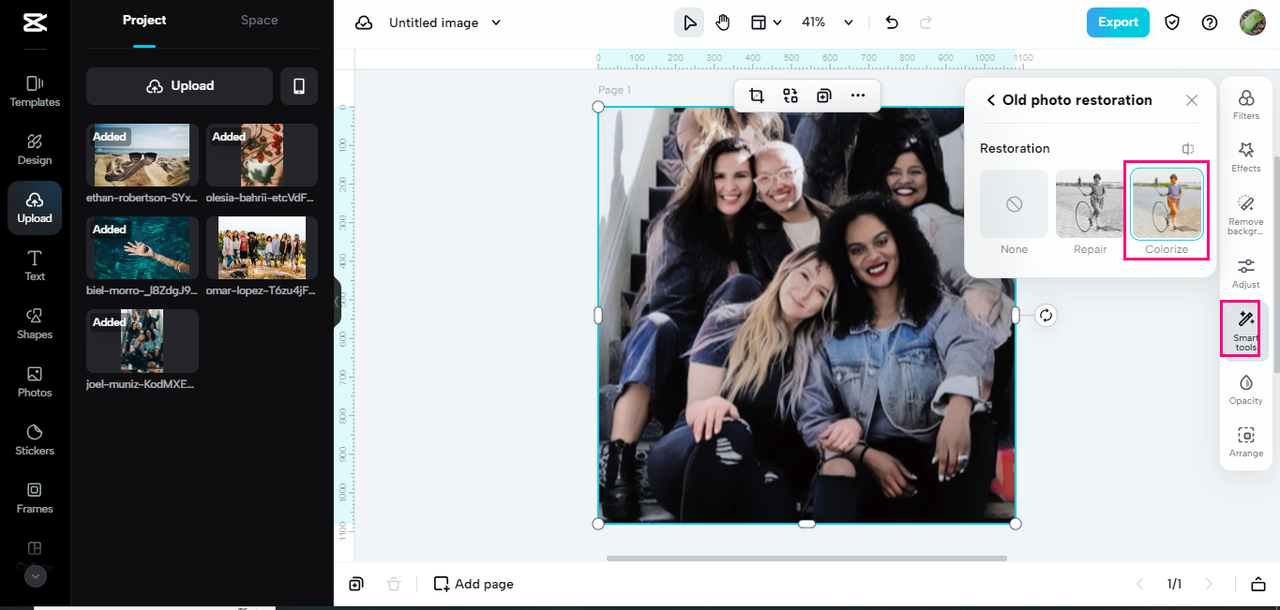Click the smart cutout floating icon
The width and height of the screenshot is (1280, 610).
[x=790, y=95]
